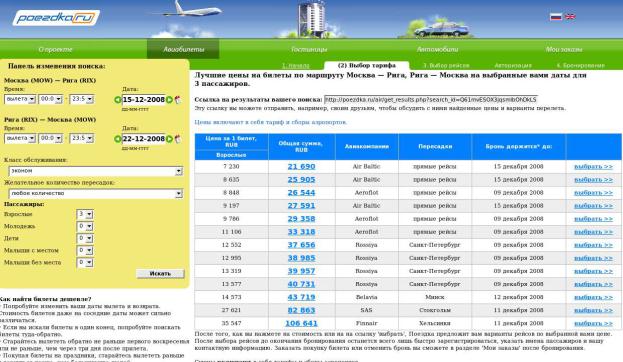The height and width of the screenshot is (362, 623).
Task: Click выбрать >> for the Finnair Хельсинки fare
Action: click(x=593, y=323)
